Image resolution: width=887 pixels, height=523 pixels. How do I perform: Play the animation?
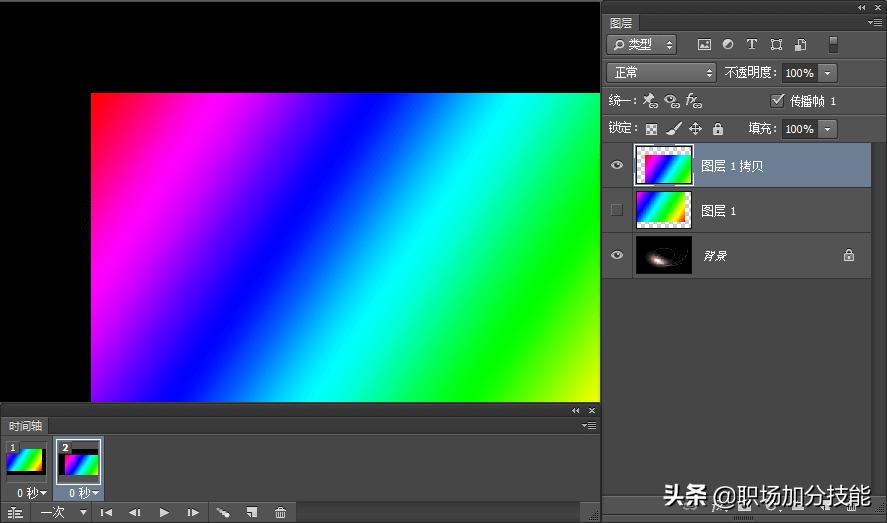pyautogui.click(x=164, y=513)
